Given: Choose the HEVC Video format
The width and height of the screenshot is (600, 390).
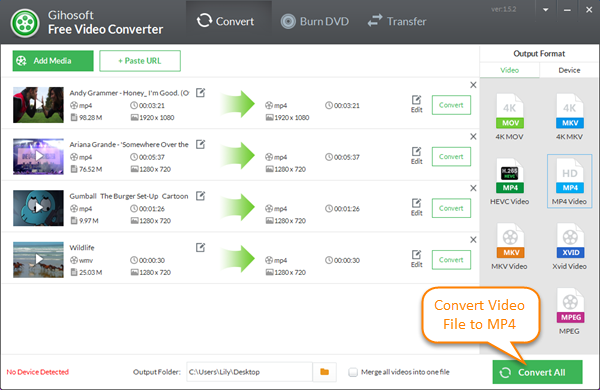Looking at the screenshot, I should pos(509,181).
